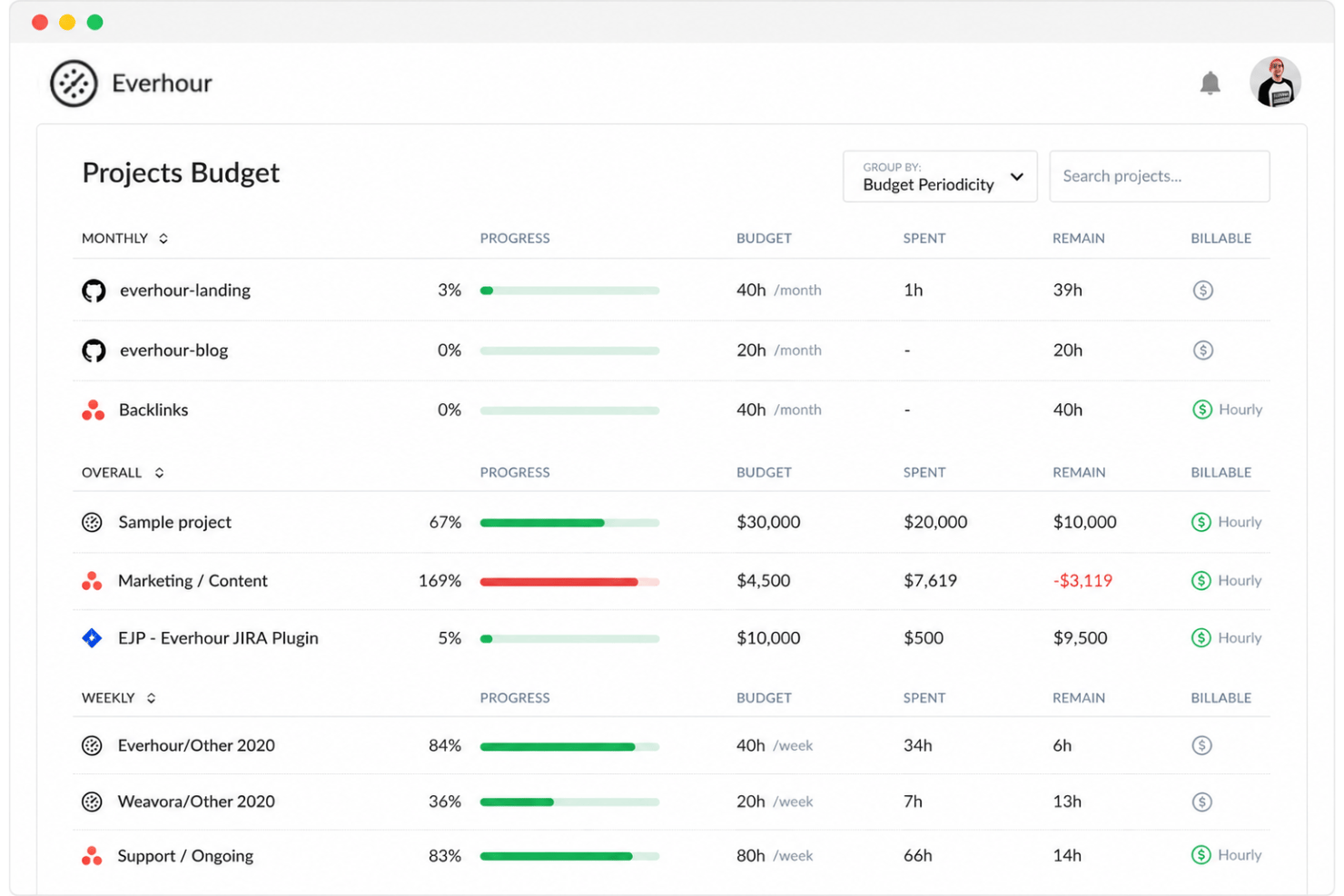The image size is (1344, 896).
Task: Click GitHub icon for everhour-blog
Action: 94,350
